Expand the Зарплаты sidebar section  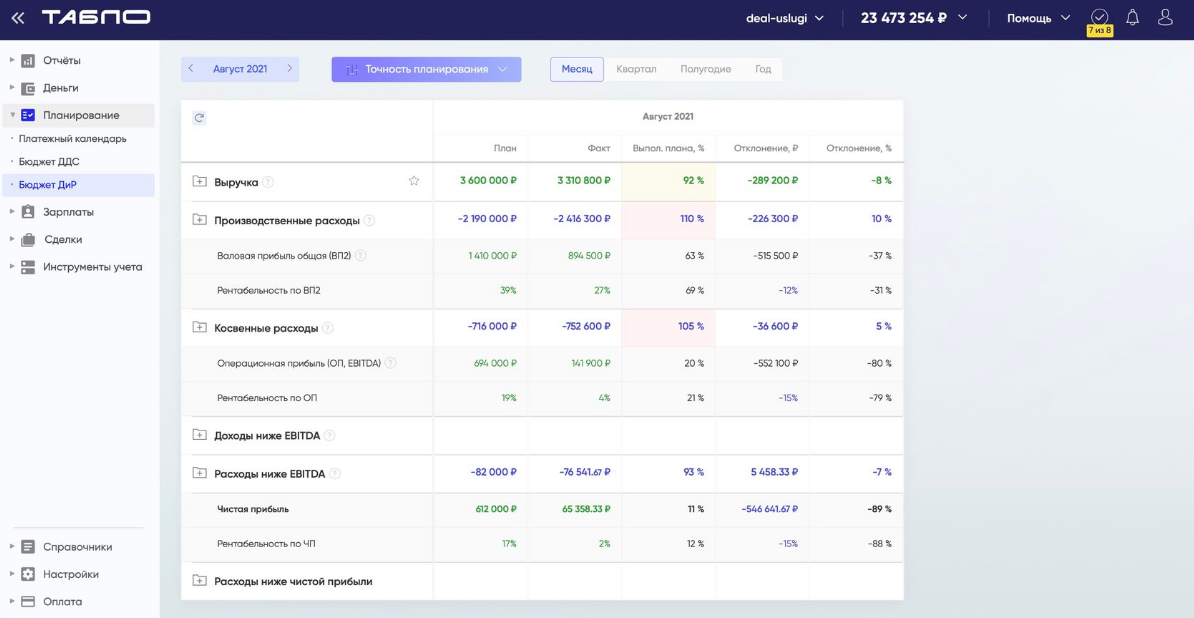pos(68,212)
